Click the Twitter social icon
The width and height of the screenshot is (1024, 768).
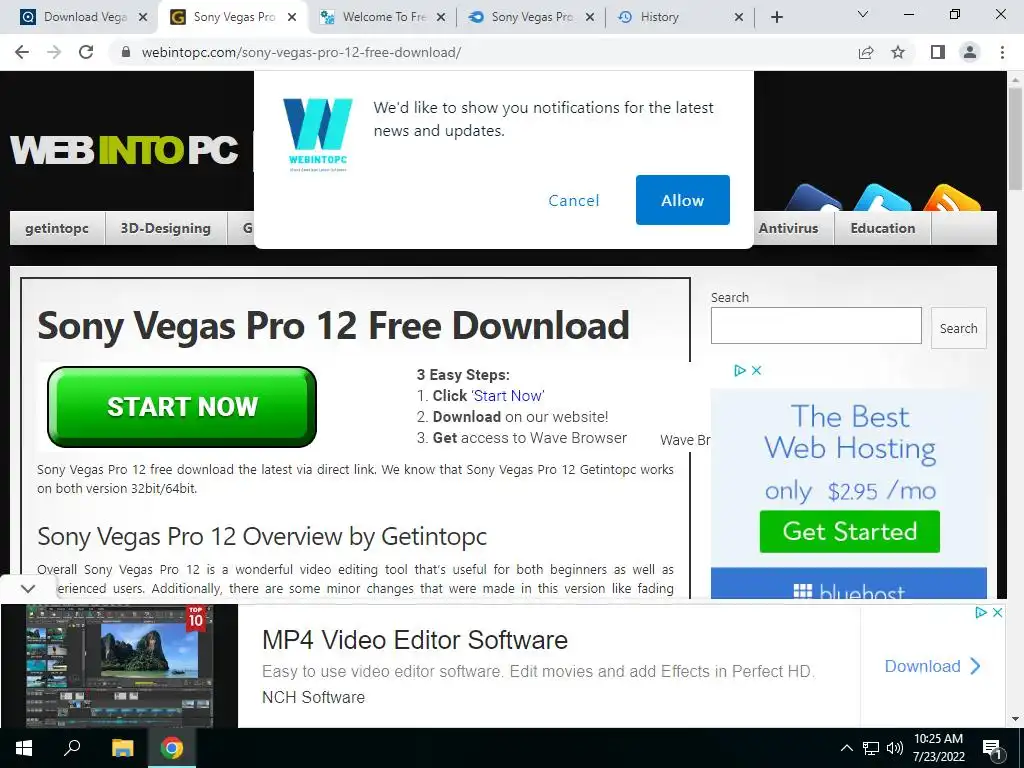(x=882, y=198)
